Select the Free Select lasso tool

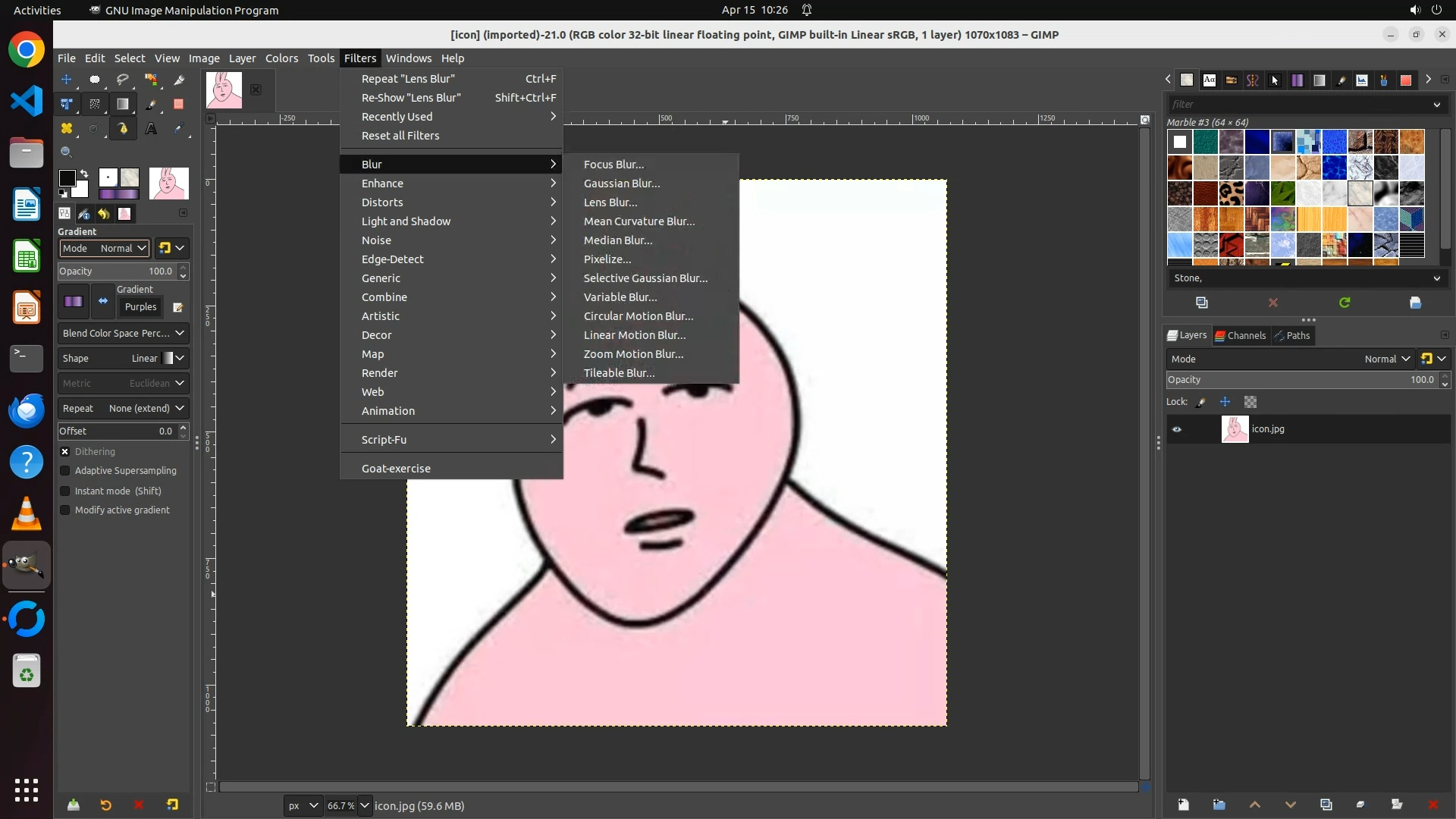point(122,80)
